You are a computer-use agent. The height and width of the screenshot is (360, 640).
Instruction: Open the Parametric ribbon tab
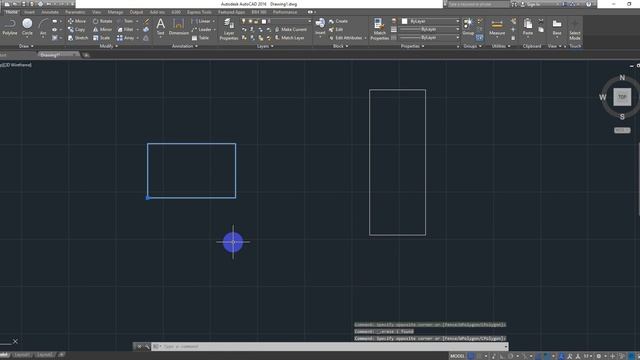click(x=75, y=12)
